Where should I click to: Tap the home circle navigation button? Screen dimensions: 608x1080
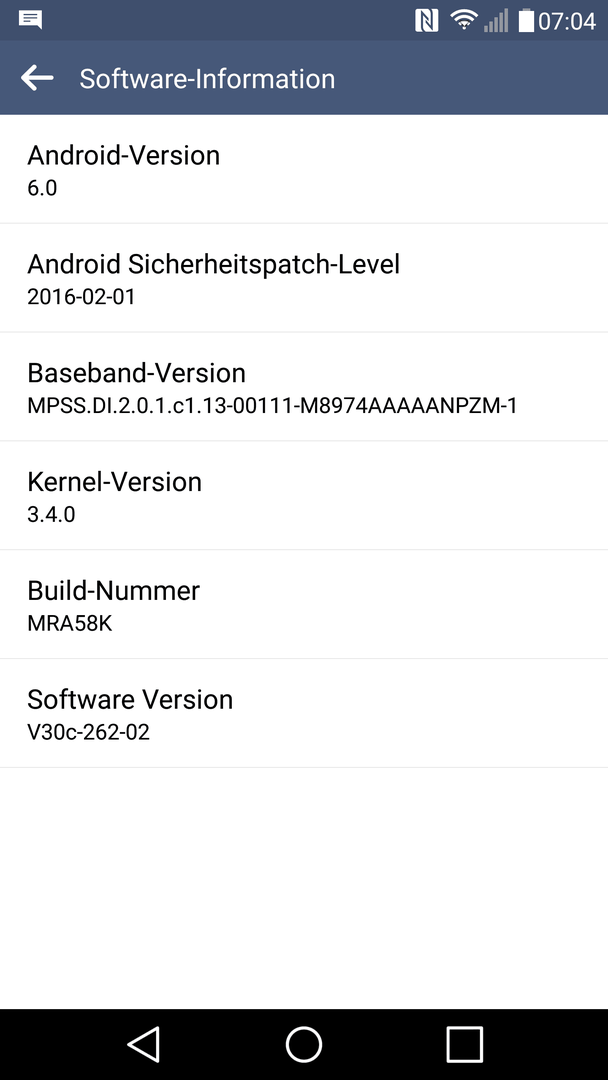click(x=304, y=1044)
